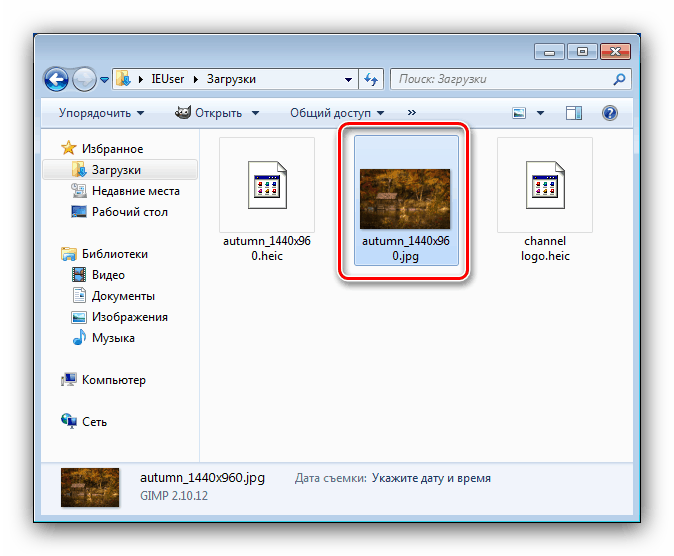Click the Рабочий стол desktop icon
The image size is (674, 556).
pyautogui.click(x=79, y=212)
